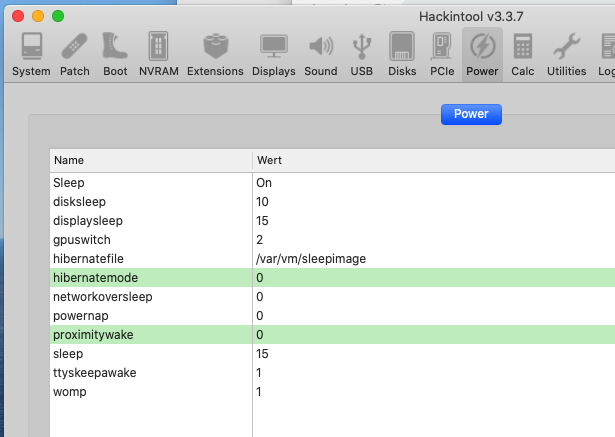The height and width of the screenshot is (437, 615).
Task: Switch to the Boot section
Action: pyautogui.click(x=115, y=47)
